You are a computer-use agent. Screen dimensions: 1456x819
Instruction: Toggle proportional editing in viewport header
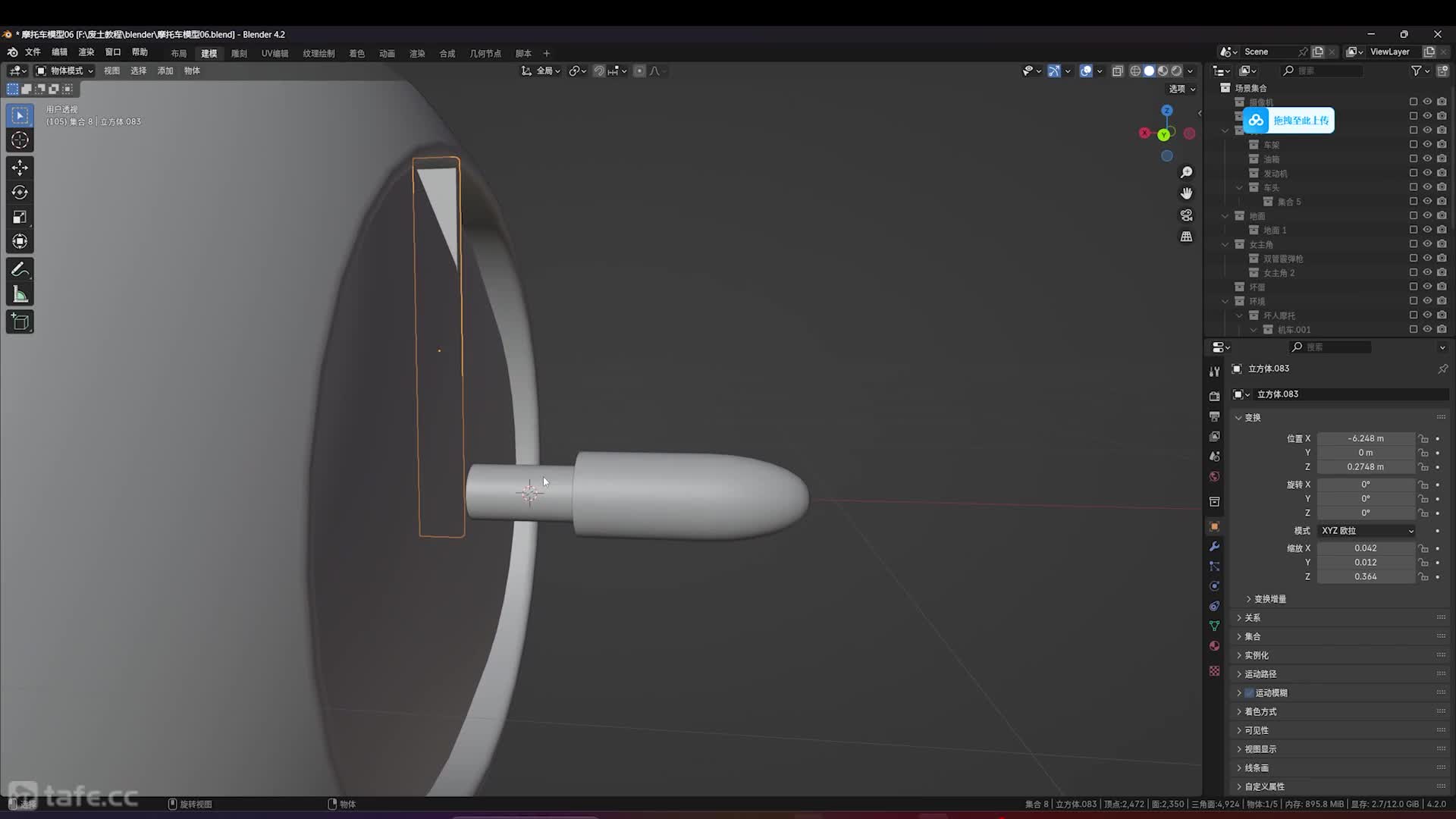coord(639,71)
